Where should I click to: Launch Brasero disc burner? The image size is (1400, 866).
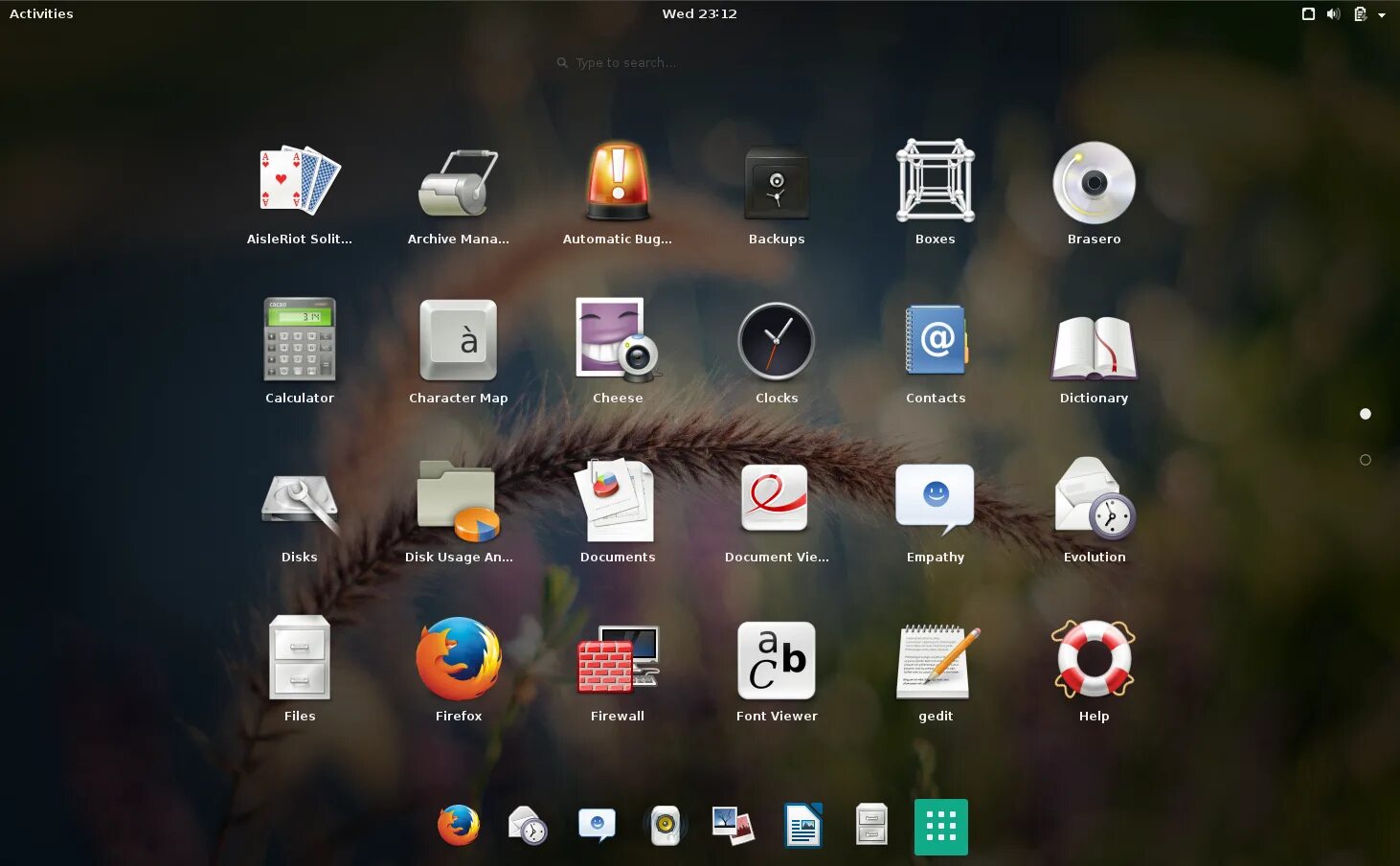[1095, 182]
